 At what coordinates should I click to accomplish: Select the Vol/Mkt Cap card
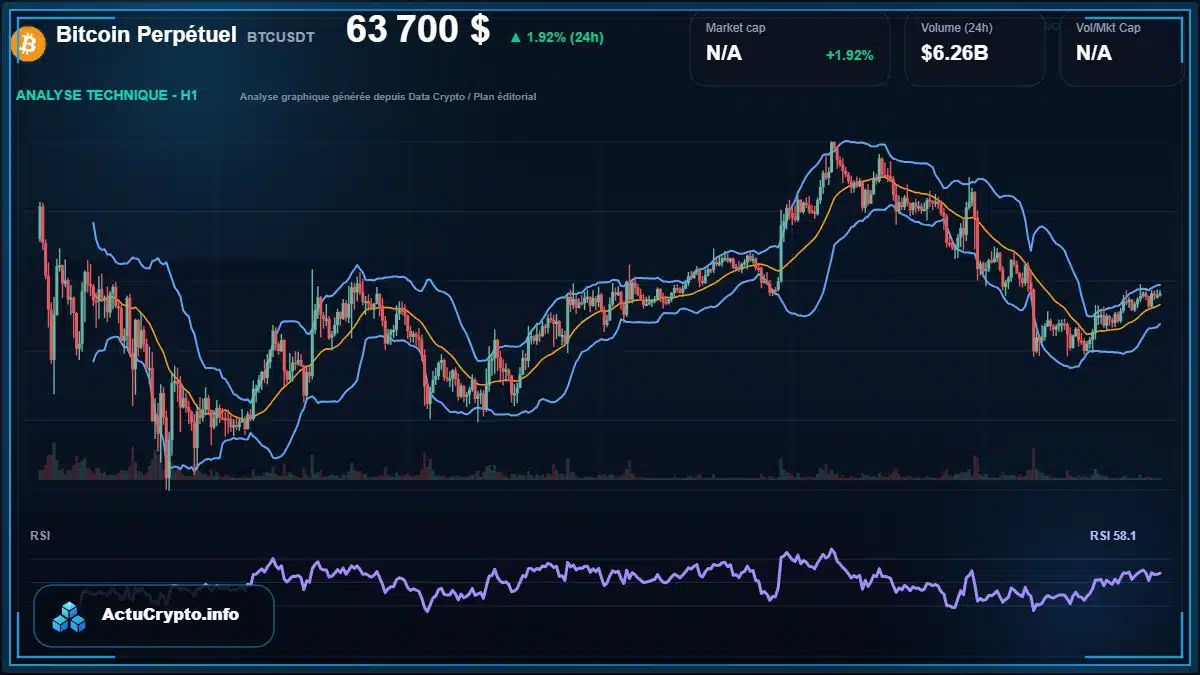pos(1123,48)
